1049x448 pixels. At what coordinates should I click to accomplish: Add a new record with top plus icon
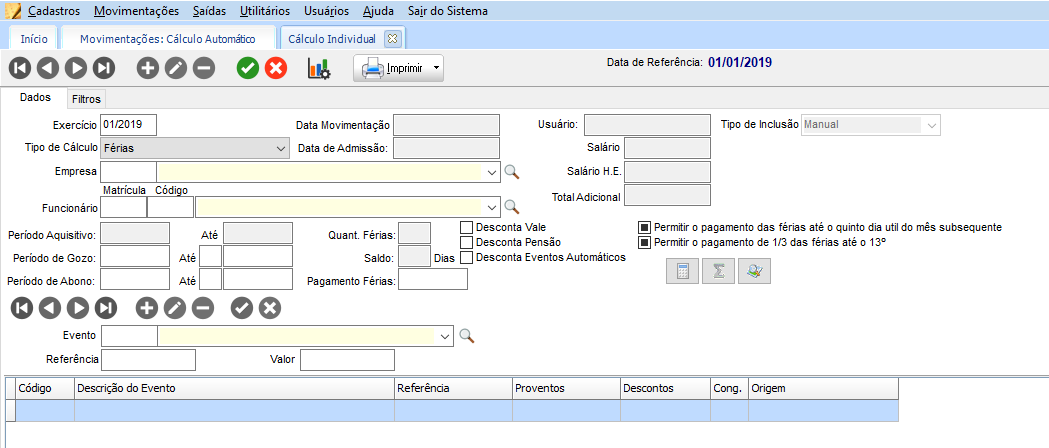click(x=148, y=69)
